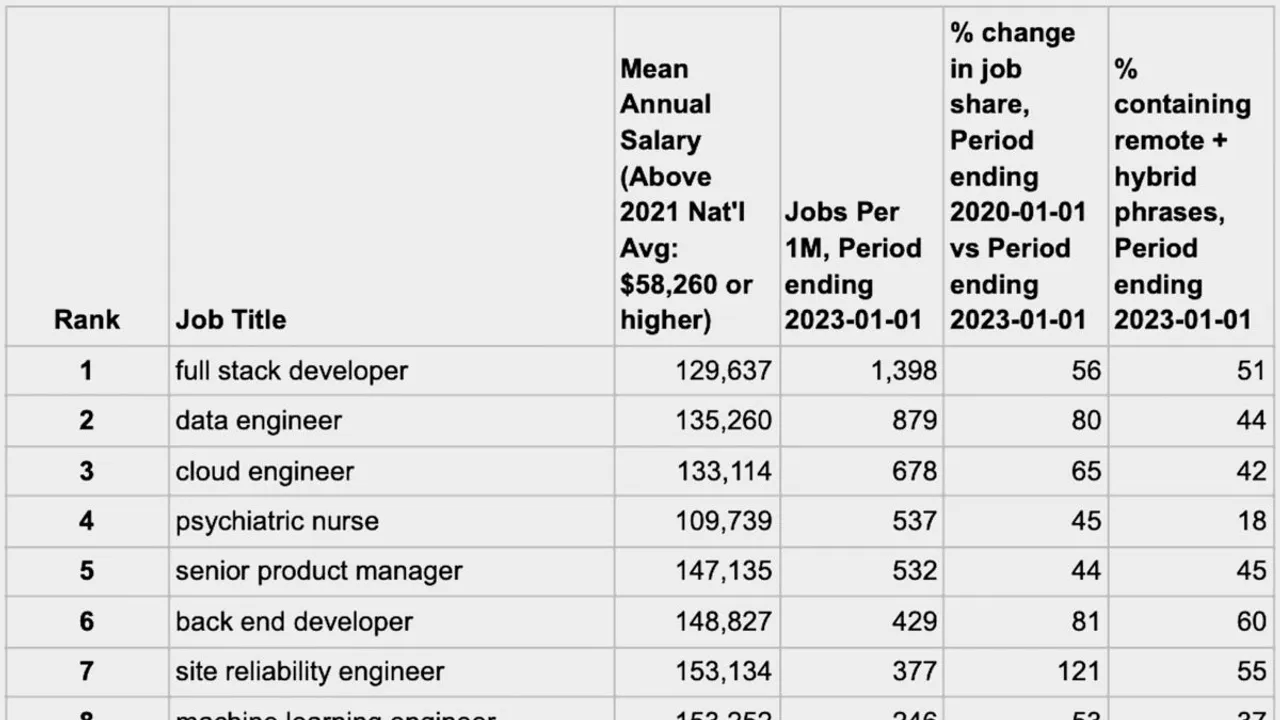Viewport: 1280px width, 720px height.
Task: Click the "full stack developer" cell
Action: (292, 371)
